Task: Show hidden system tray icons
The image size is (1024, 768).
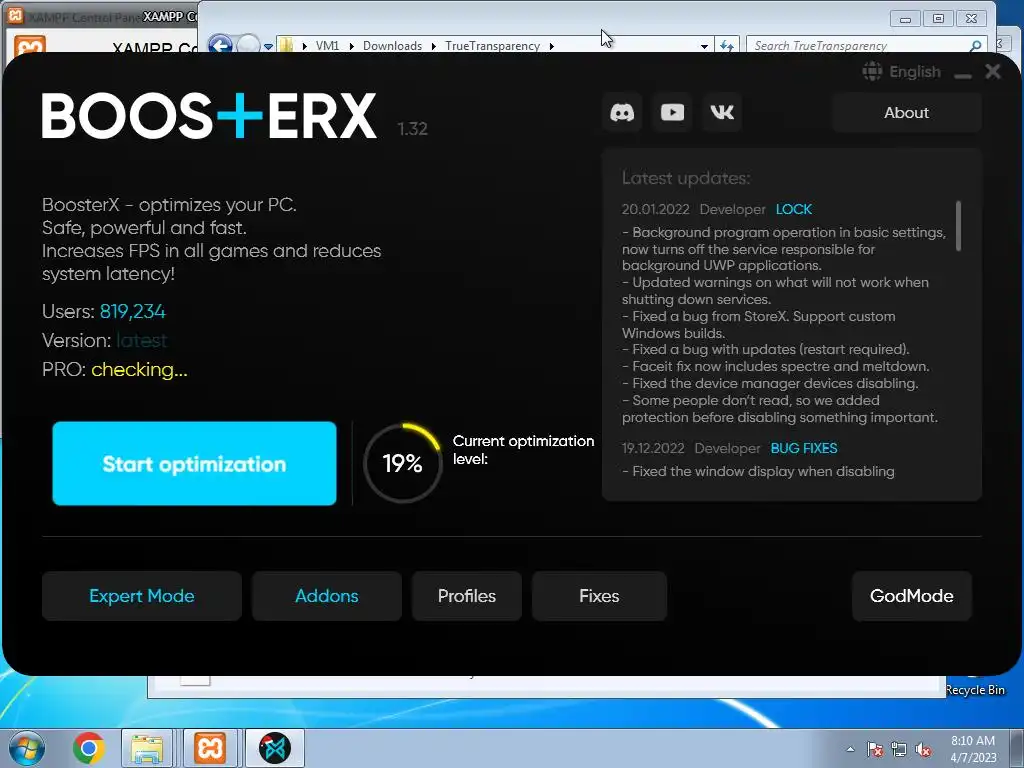Action: (x=850, y=749)
